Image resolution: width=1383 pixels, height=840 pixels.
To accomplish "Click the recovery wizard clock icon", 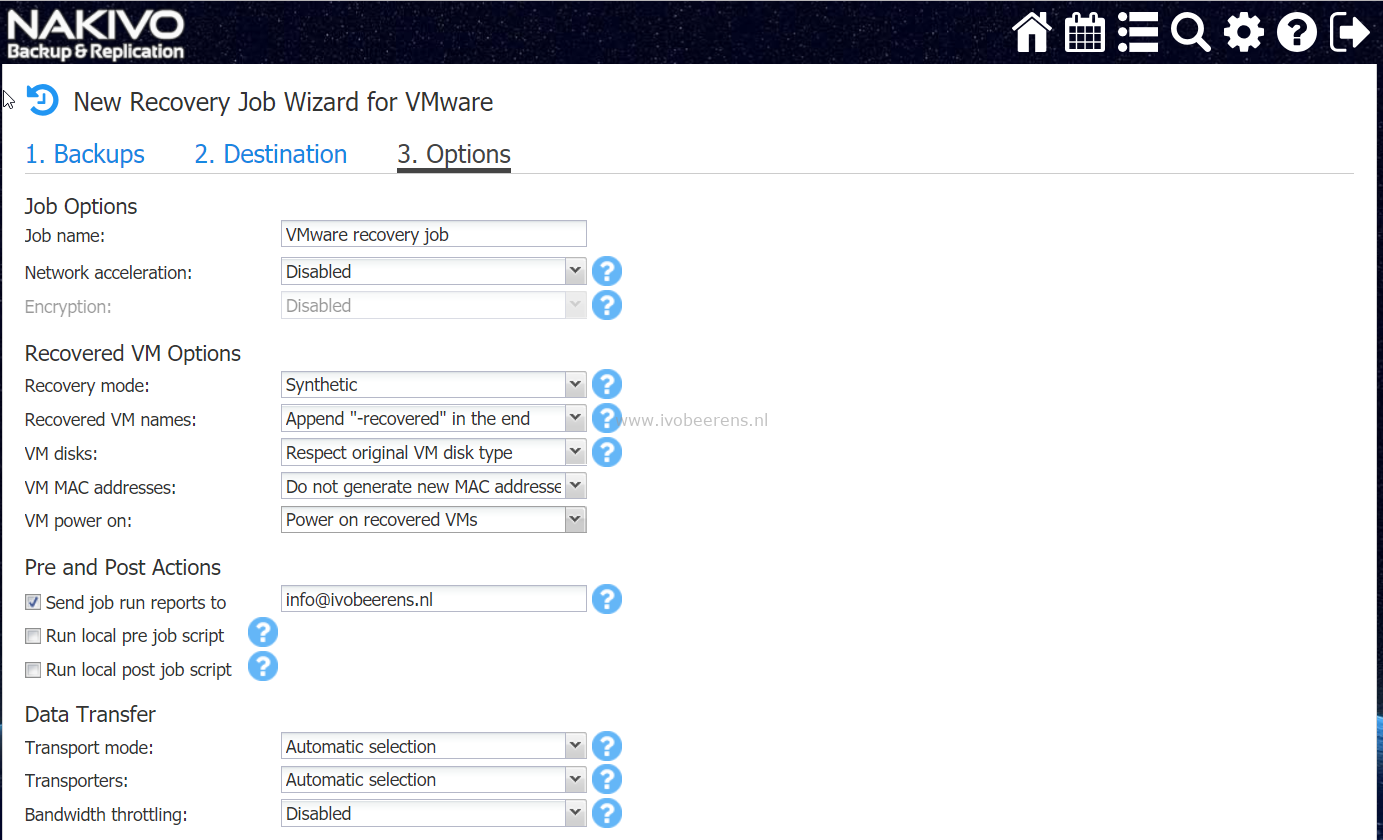I will tap(43, 100).
